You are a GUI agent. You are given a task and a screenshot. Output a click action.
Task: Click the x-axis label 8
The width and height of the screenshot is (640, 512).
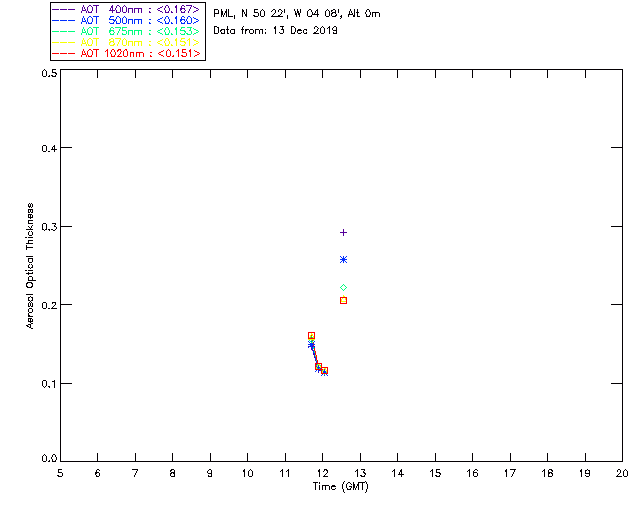click(x=173, y=473)
